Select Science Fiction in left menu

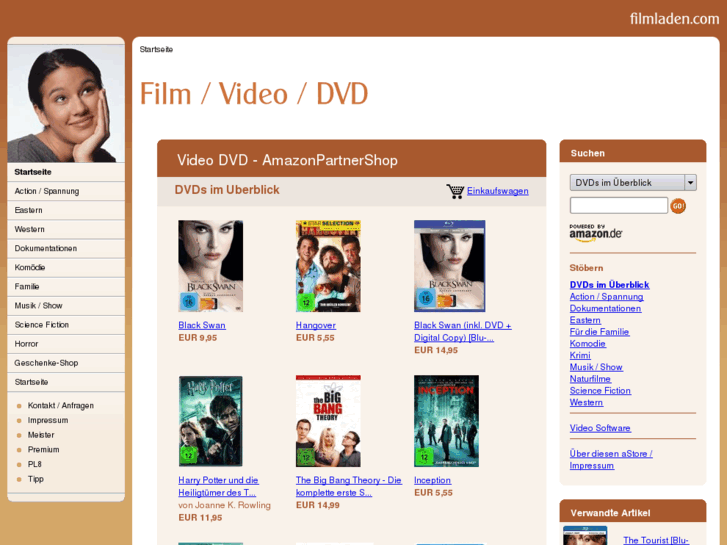(66, 325)
